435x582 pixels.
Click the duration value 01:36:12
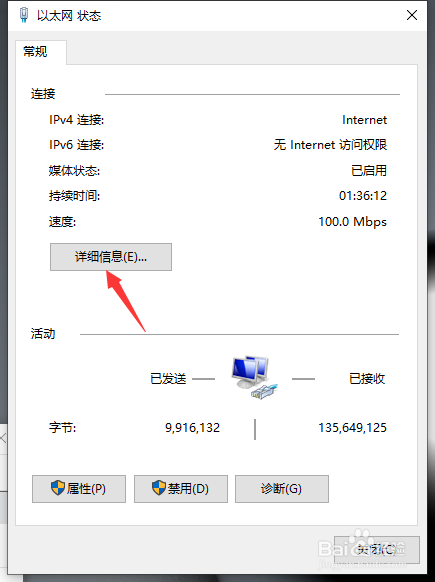(363, 196)
